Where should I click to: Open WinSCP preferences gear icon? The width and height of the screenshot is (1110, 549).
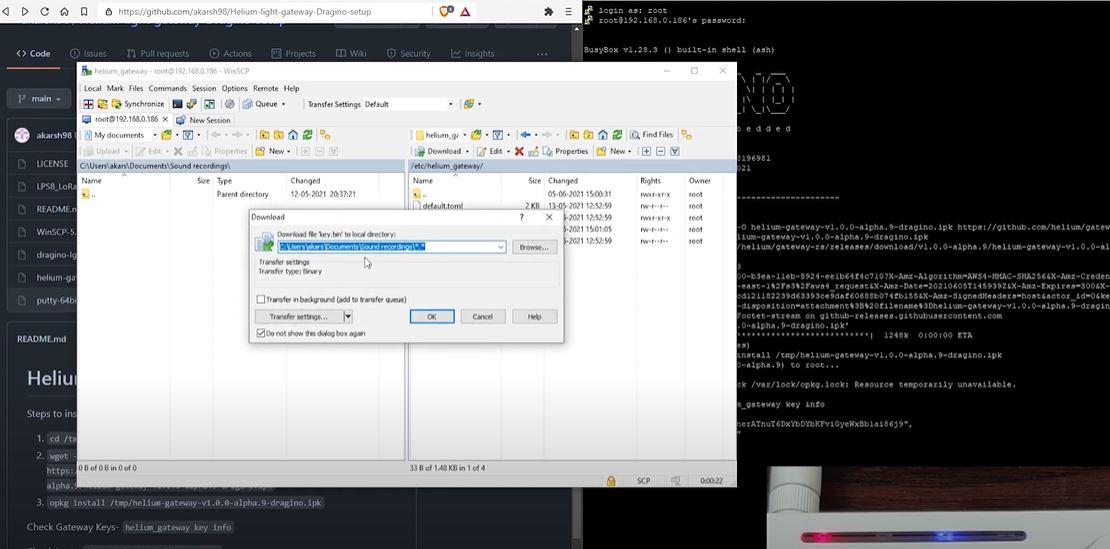229,104
